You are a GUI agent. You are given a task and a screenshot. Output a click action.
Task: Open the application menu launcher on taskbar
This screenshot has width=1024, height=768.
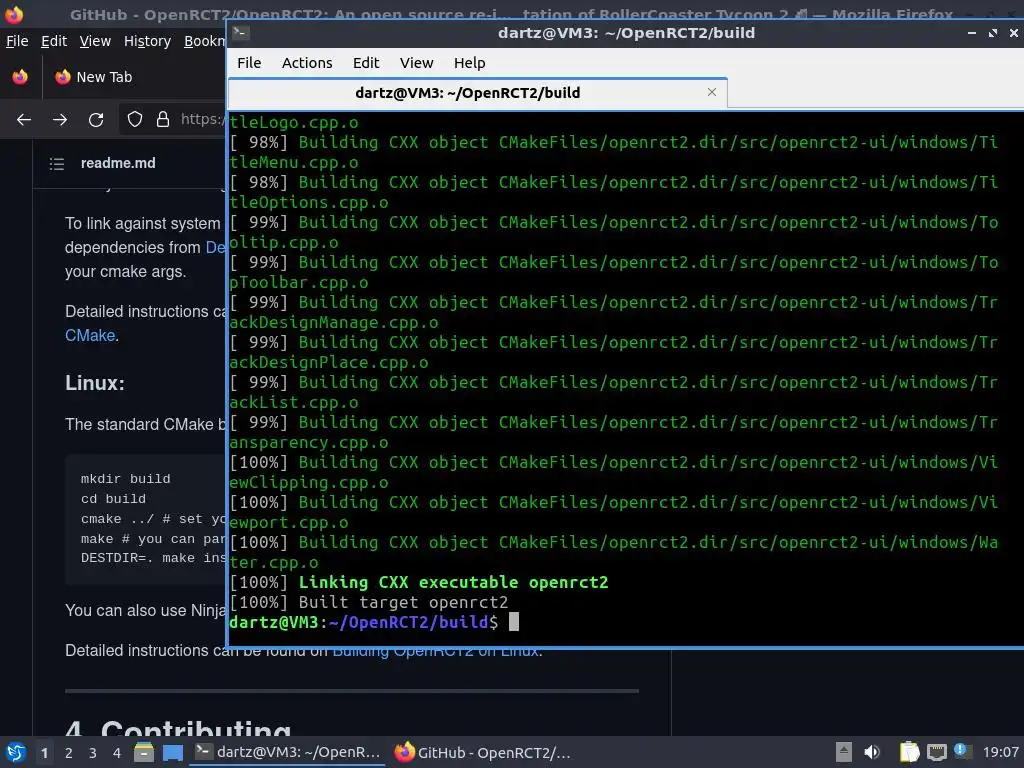15,752
